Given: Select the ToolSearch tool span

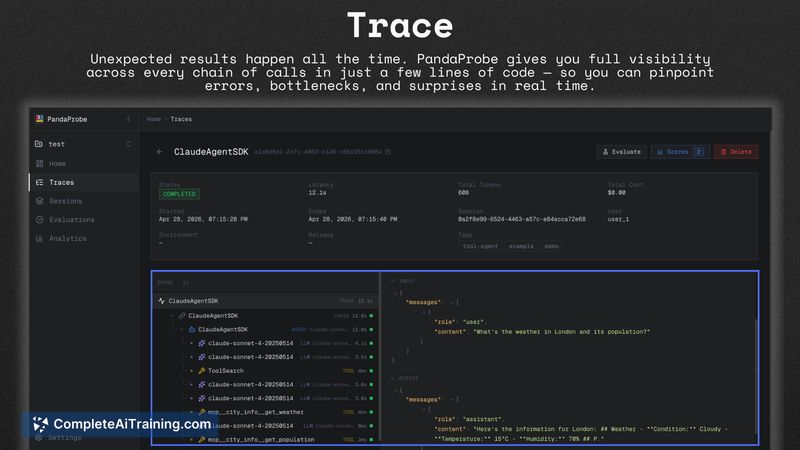Looking at the screenshot, I should click(x=265, y=371).
